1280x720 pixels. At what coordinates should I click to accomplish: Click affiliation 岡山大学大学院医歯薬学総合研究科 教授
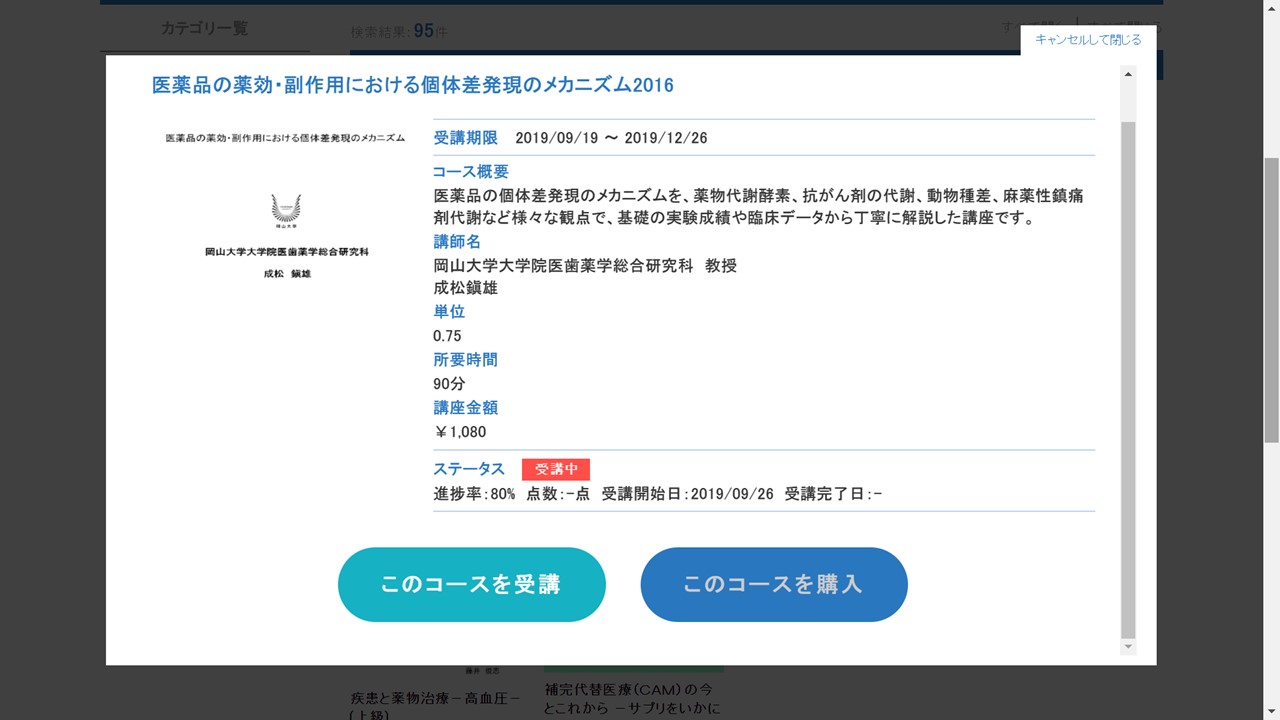click(x=585, y=265)
